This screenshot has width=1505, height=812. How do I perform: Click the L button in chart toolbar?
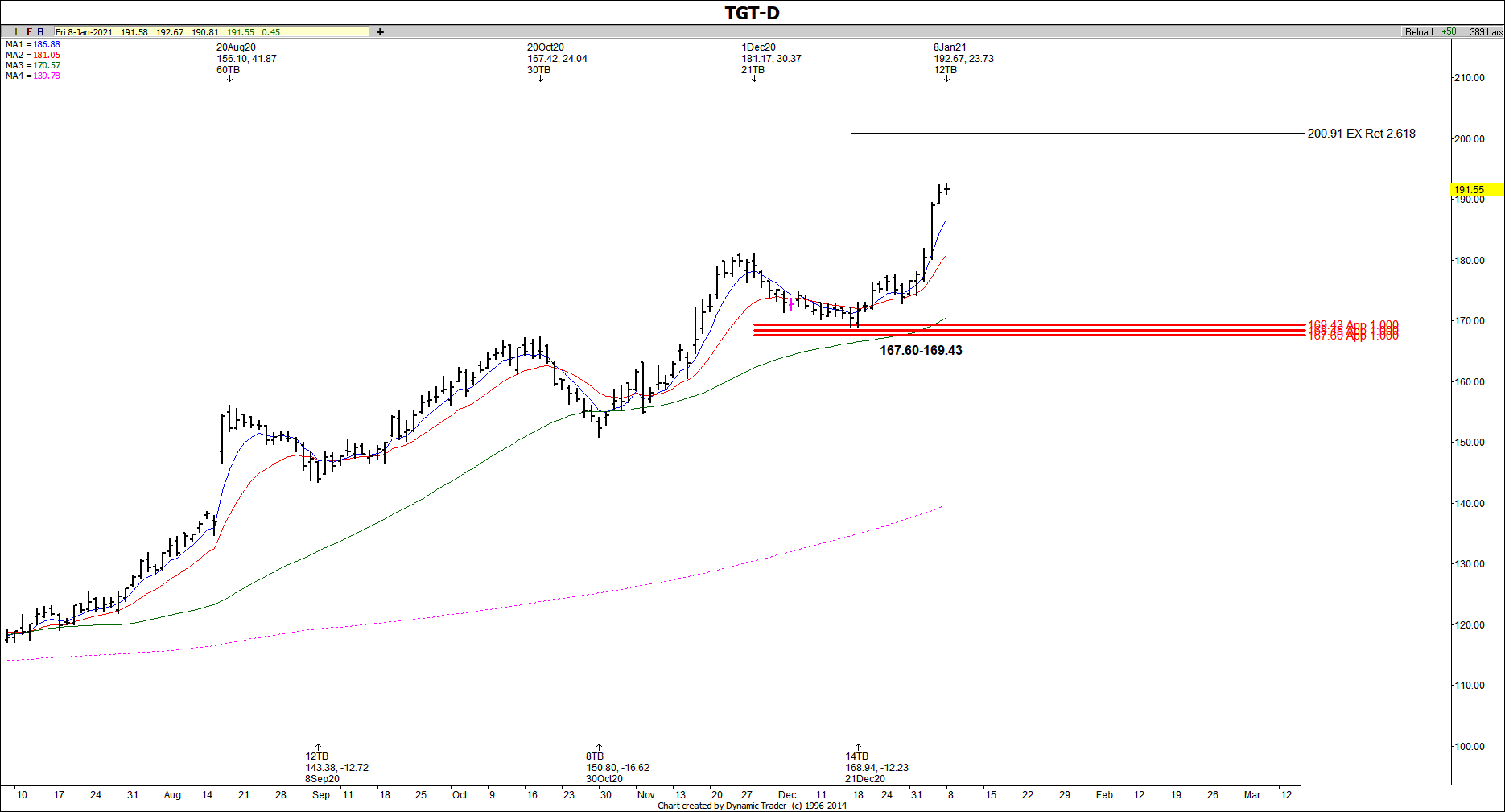tap(18, 32)
